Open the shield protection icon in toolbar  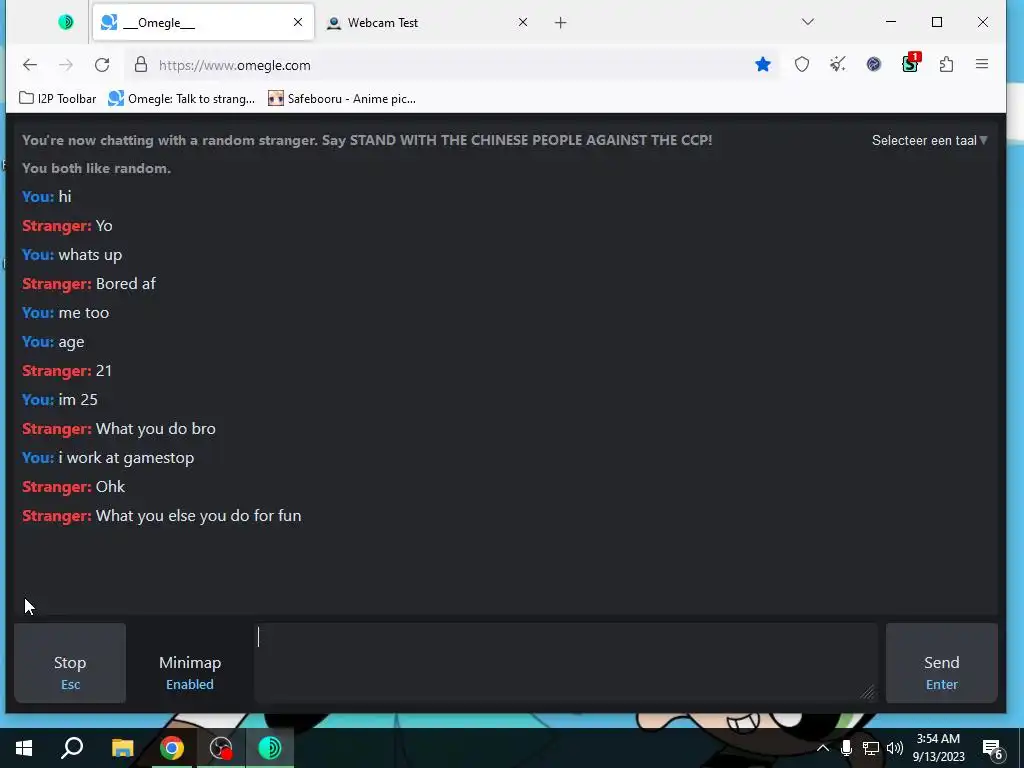pos(802,64)
